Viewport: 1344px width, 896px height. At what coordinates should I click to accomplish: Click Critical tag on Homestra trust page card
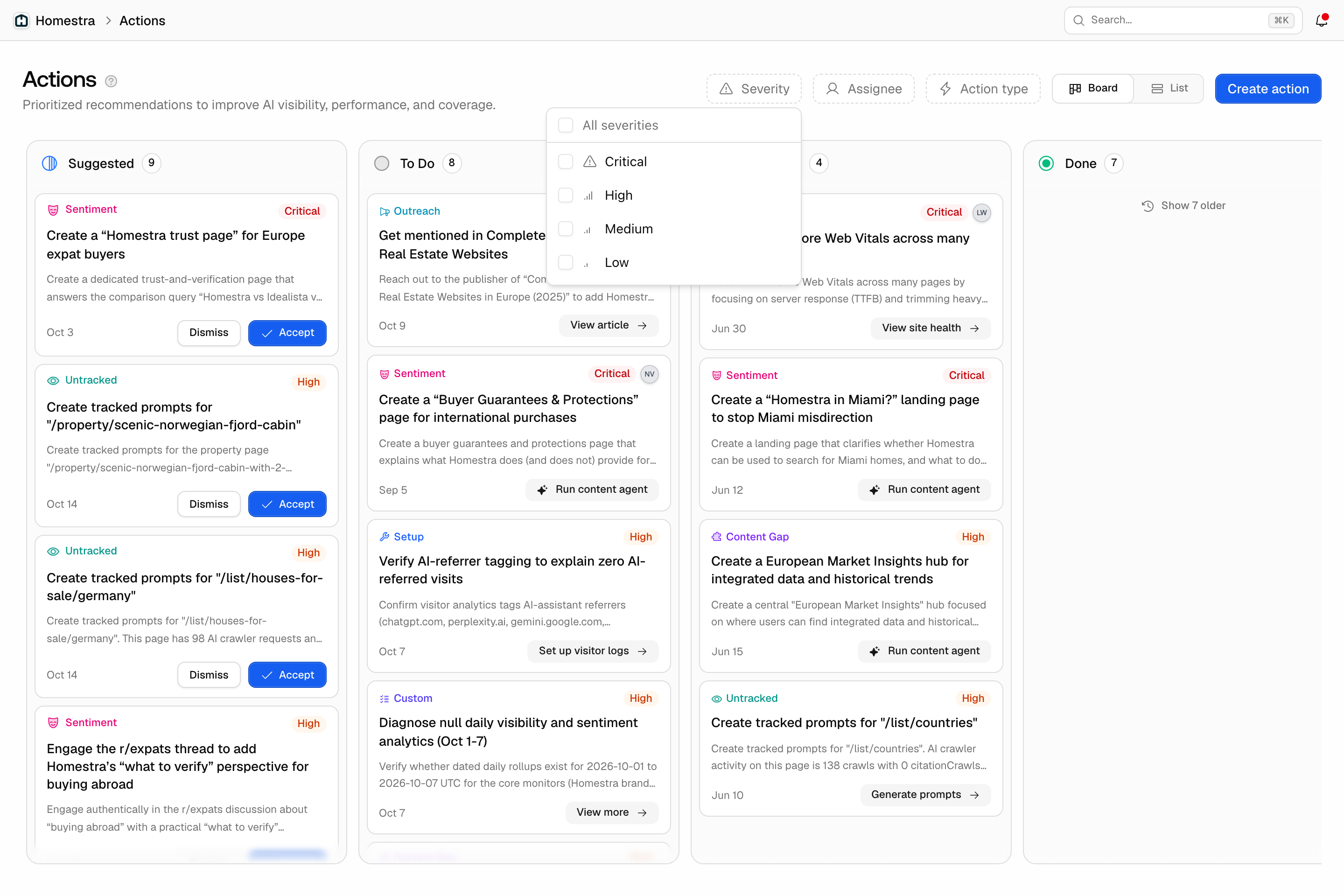tap(302, 211)
